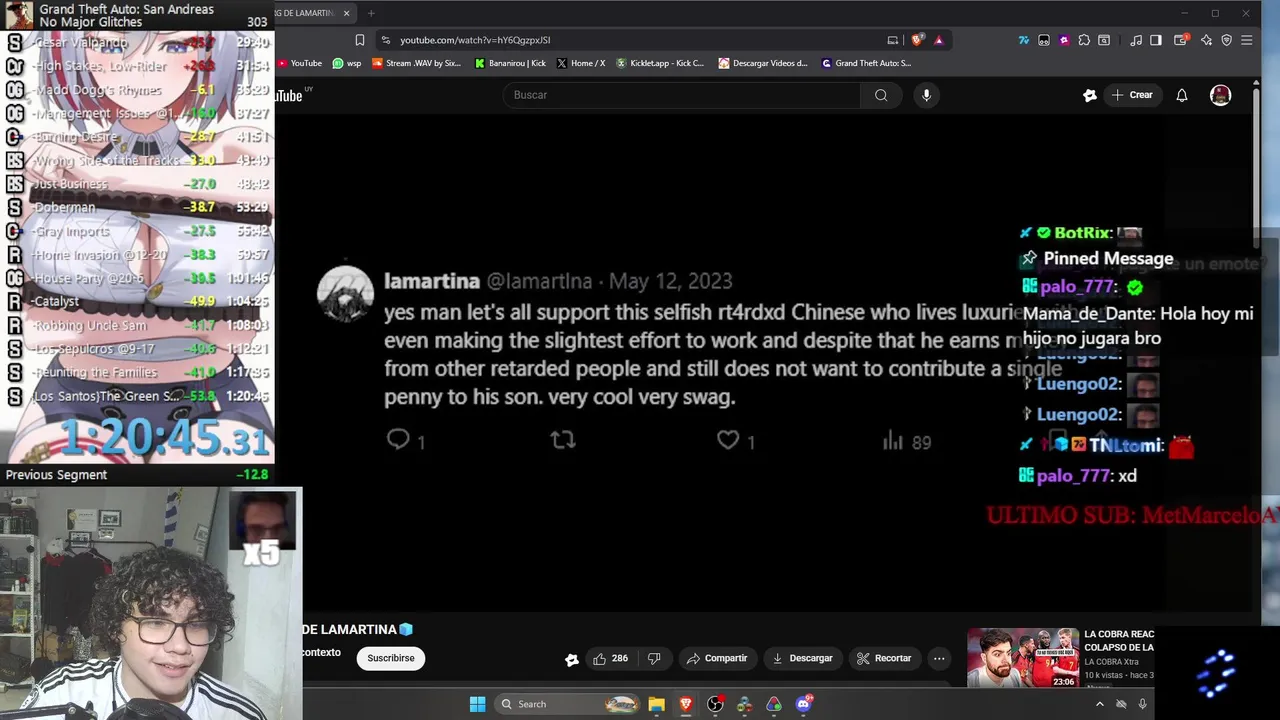
Task: Click the cast screen icon in the address bar
Action: point(893,40)
